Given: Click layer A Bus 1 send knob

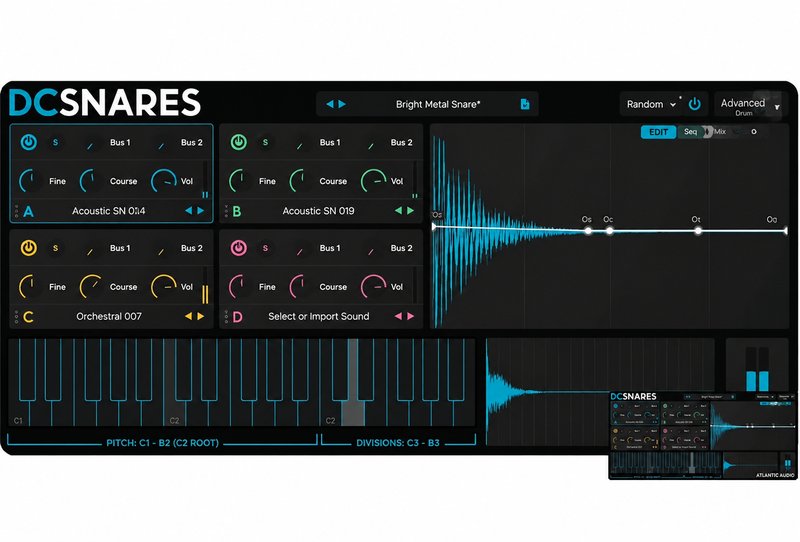Looking at the screenshot, I should pos(90,145).
